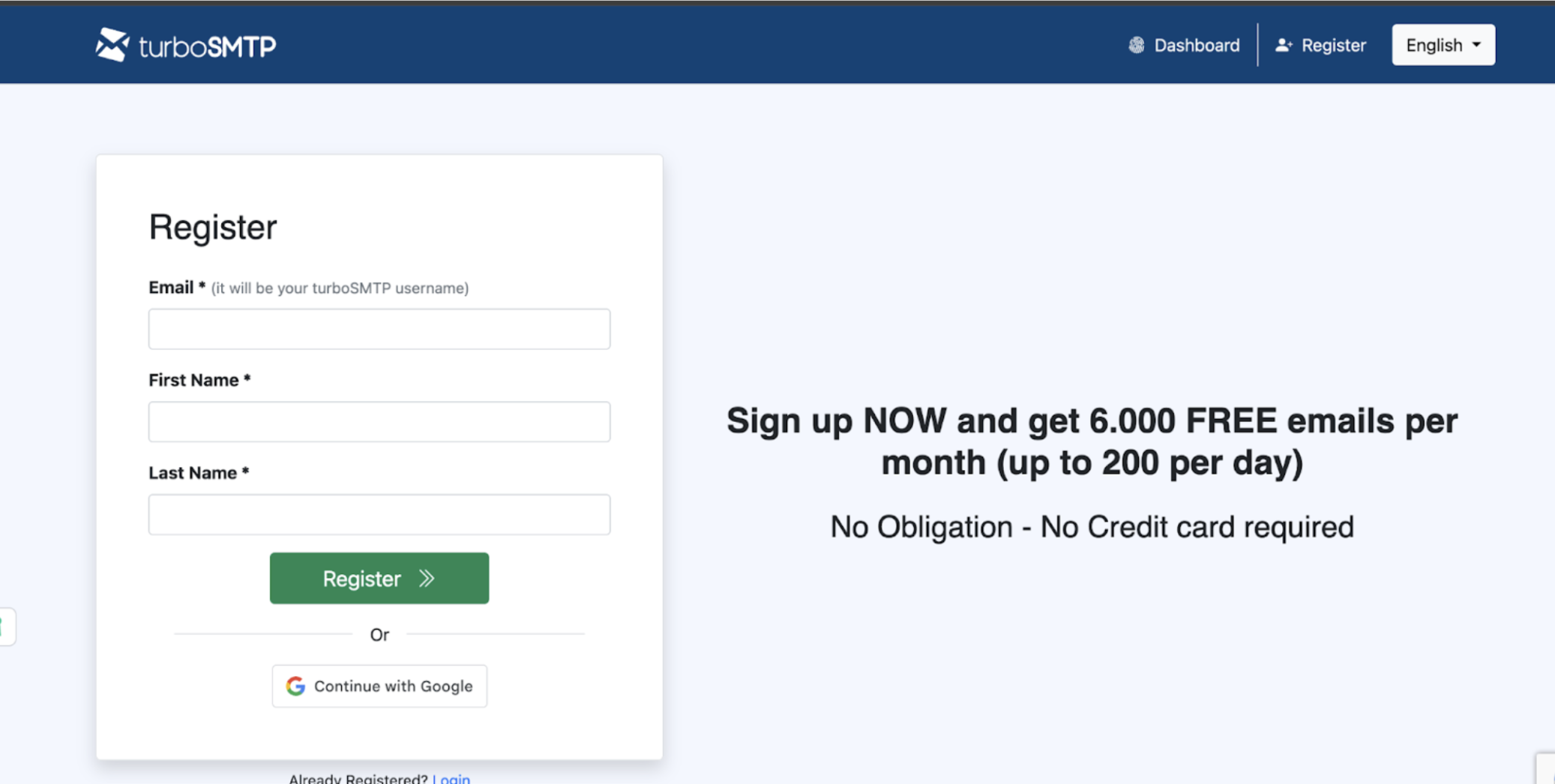Image resolution: width=1555 pixels, height=784 pixels.
Task: Click the caret arrow on the language selector
Action: click(x=1476, y=45)
